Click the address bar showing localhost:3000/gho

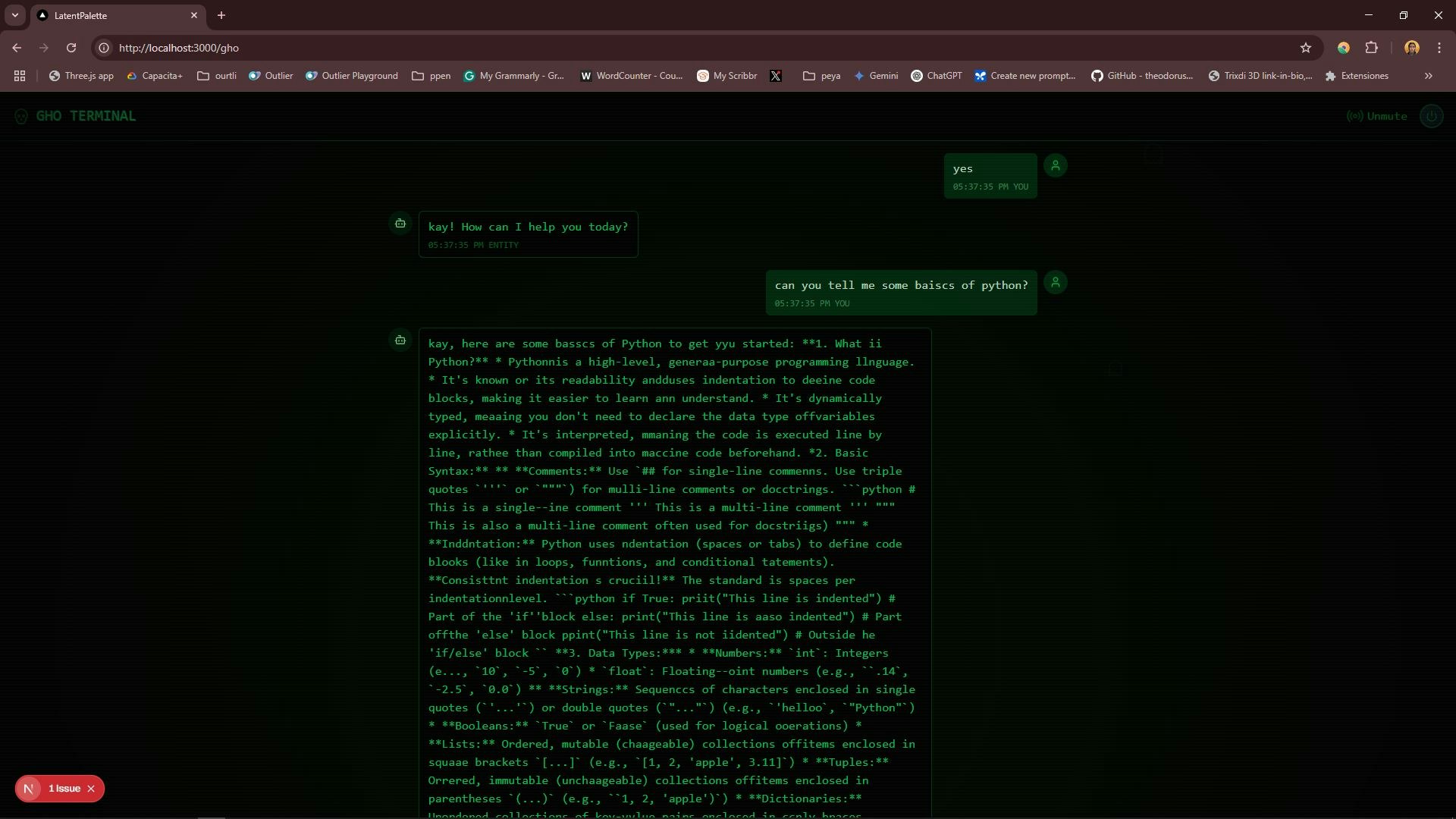pos(705,48)
